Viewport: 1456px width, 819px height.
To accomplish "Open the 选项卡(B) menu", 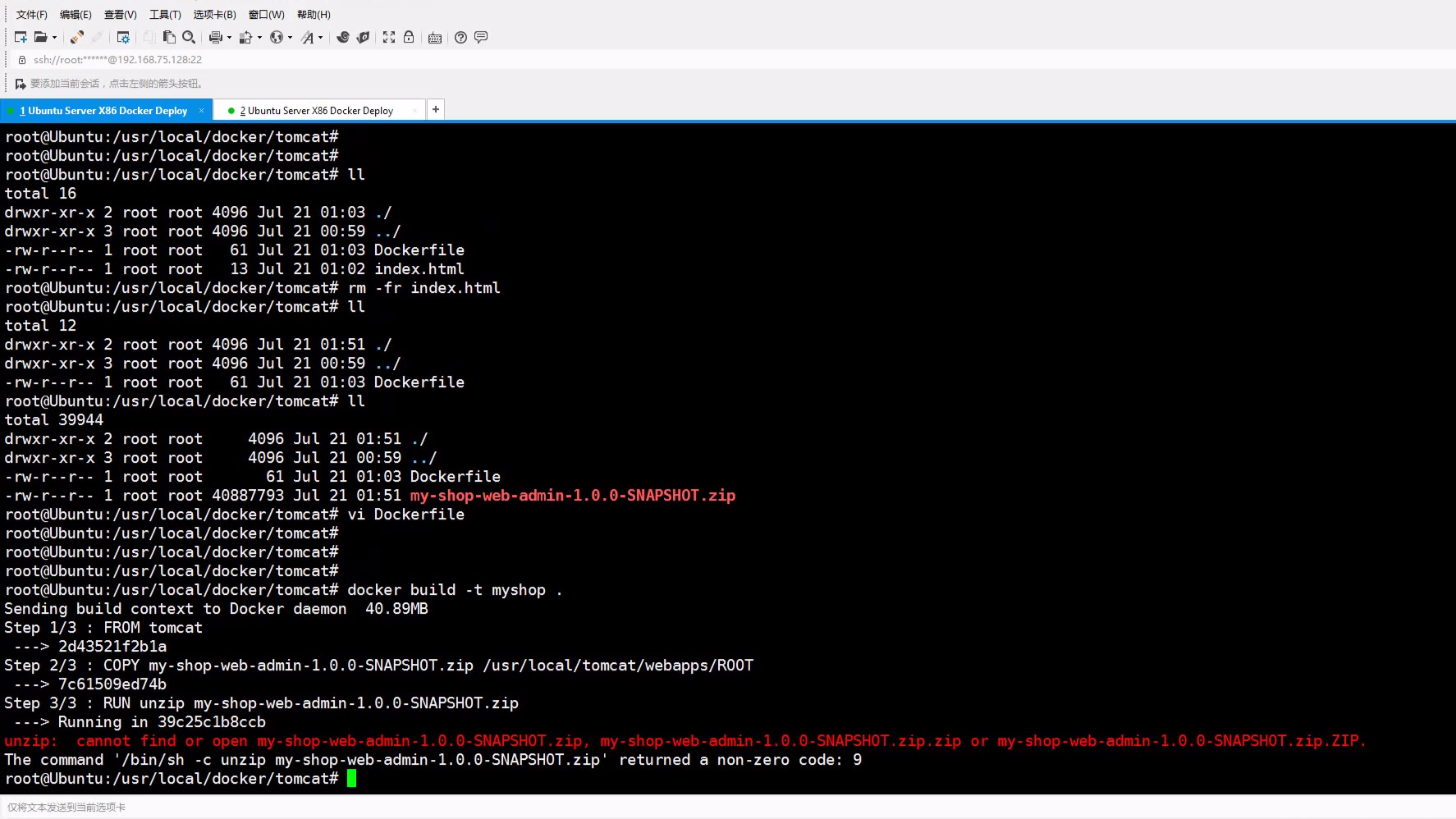I will pos(214,15).
